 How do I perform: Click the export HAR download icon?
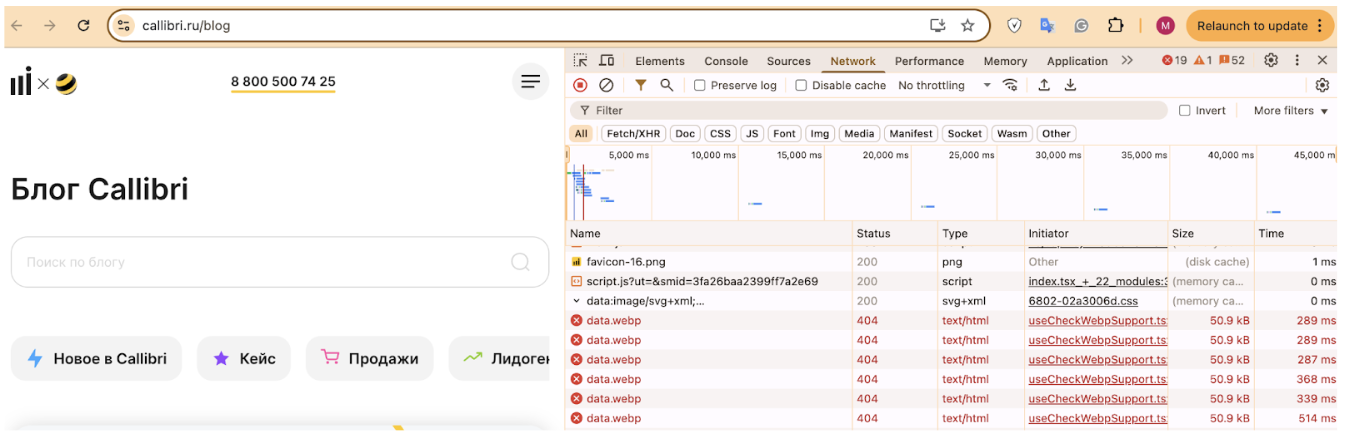[1070, 86]
